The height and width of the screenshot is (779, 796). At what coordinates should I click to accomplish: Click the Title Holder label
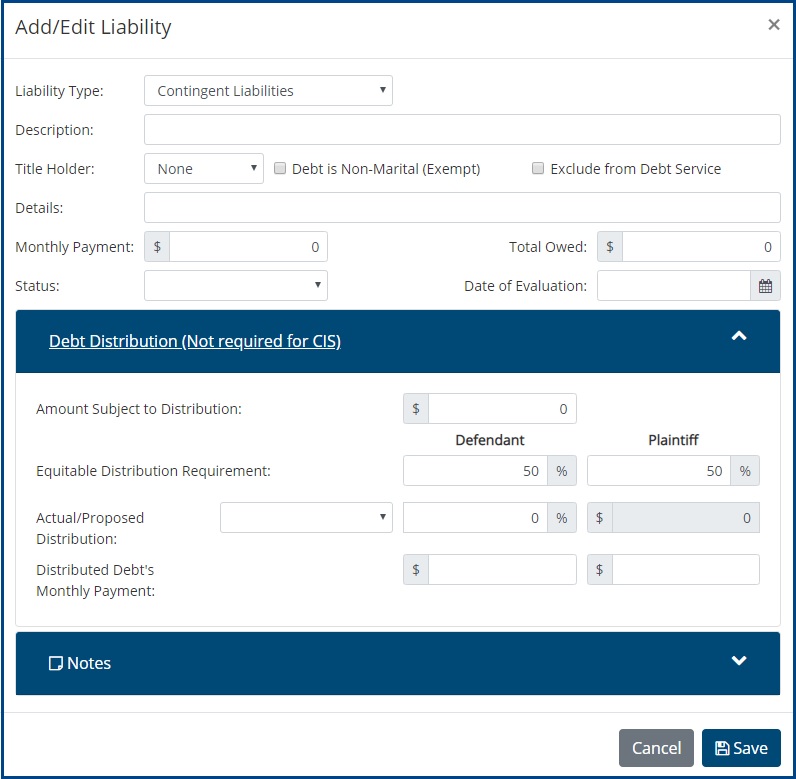(55, 168)
